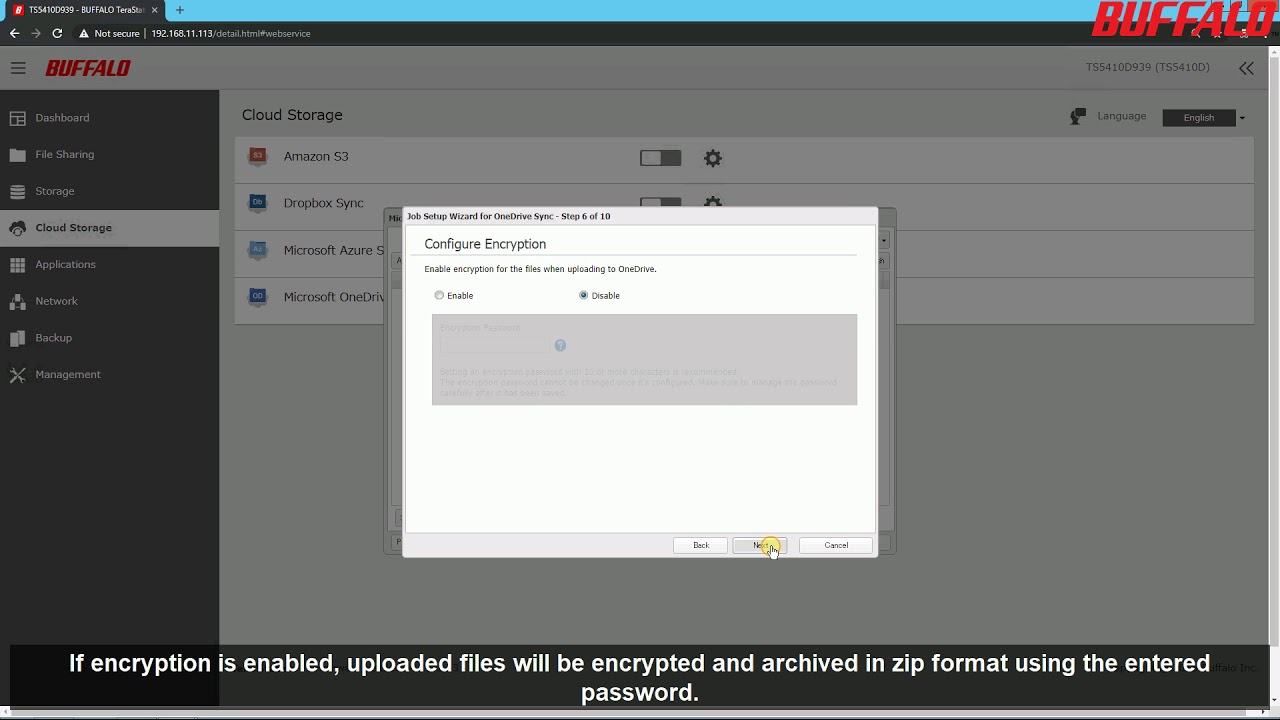Toggle the Dropbox Sync switch
Screen dimensions: 1280x720
[x=660, y=203]
